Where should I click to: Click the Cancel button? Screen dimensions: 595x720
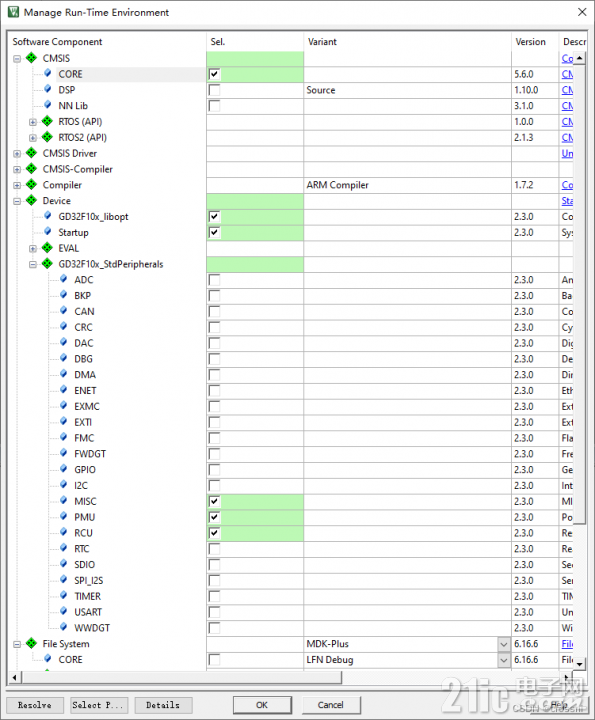(x=331, y=705)
